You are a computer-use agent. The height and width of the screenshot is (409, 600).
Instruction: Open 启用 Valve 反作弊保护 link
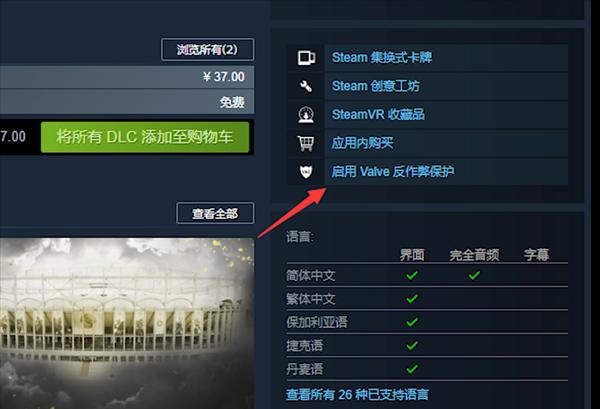click(x=393, y=171)
